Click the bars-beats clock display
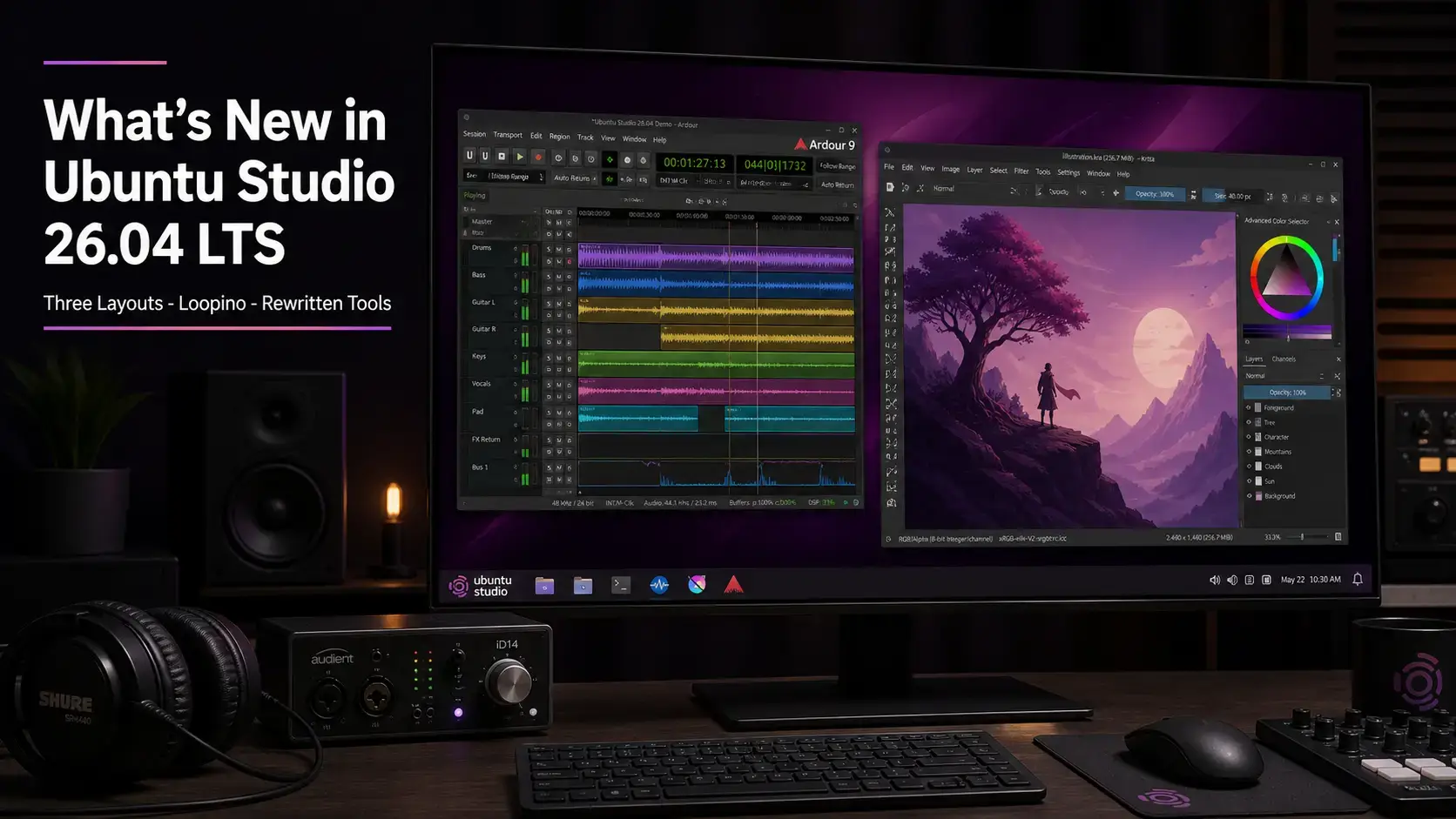 pos(775,164)
